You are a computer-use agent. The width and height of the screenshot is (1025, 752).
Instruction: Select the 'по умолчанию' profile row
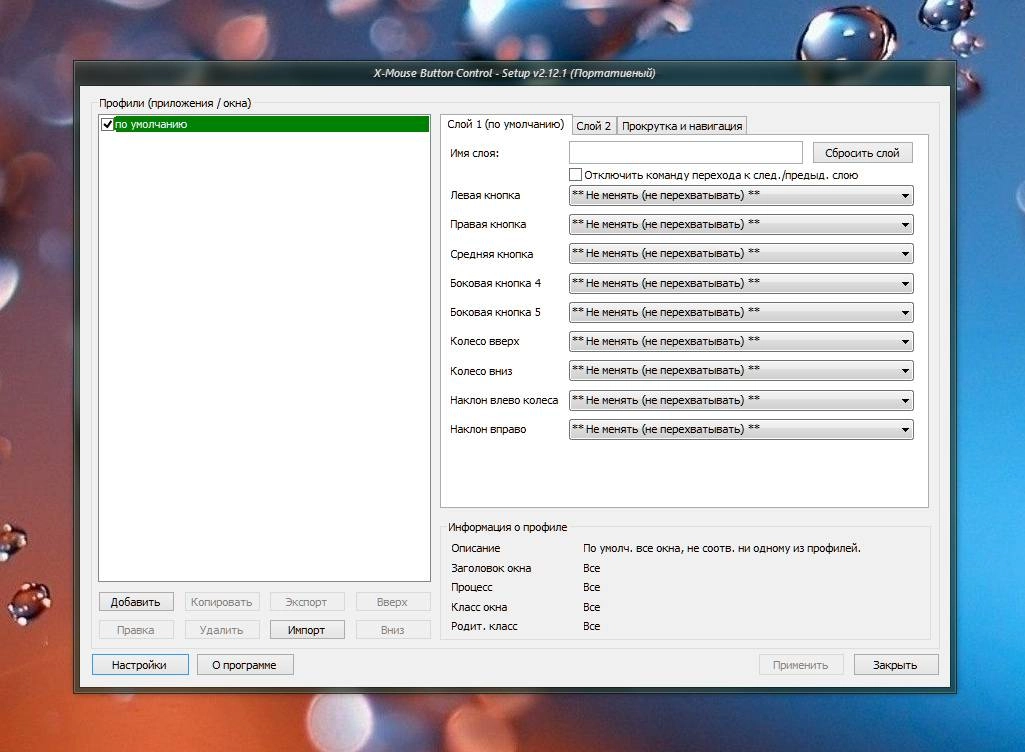(x=265, y=124)
